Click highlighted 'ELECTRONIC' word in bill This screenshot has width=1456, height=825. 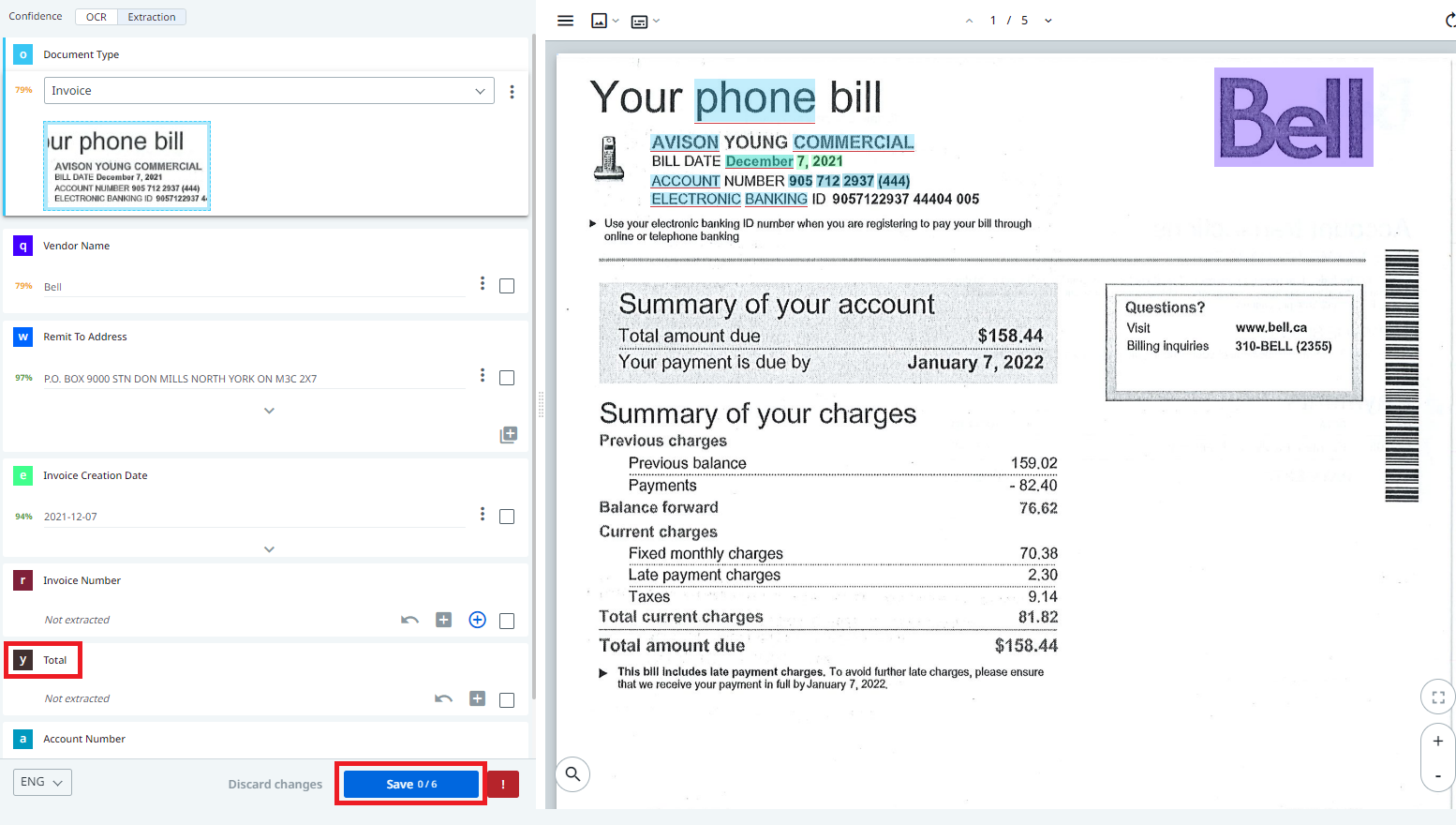point(696,199)
